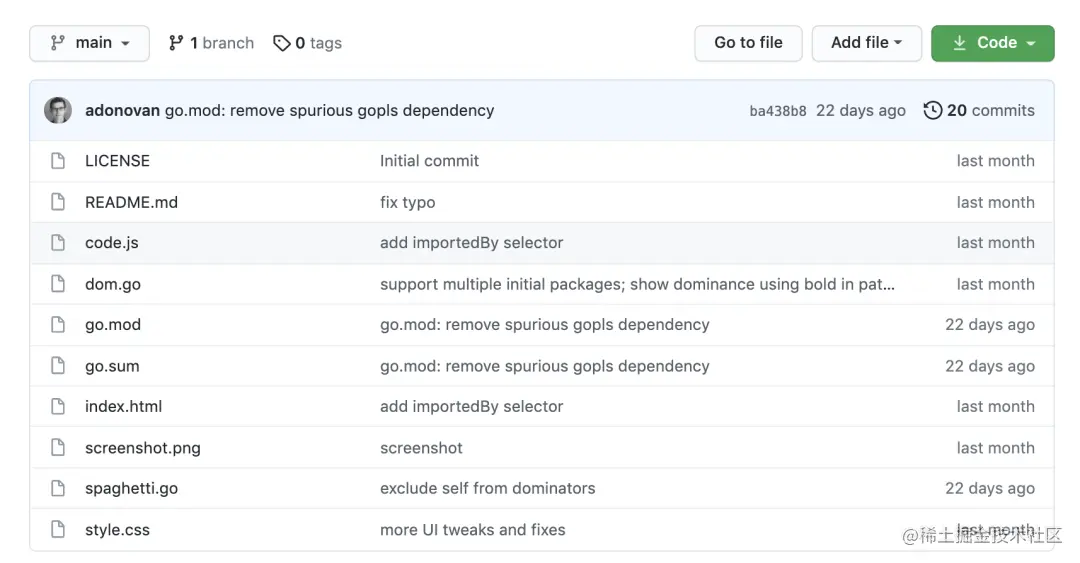Image resolution: width=1080 pixels, height=563 pixels.
Task: Click the file icon next to code.js
Action: pos(58,243)
